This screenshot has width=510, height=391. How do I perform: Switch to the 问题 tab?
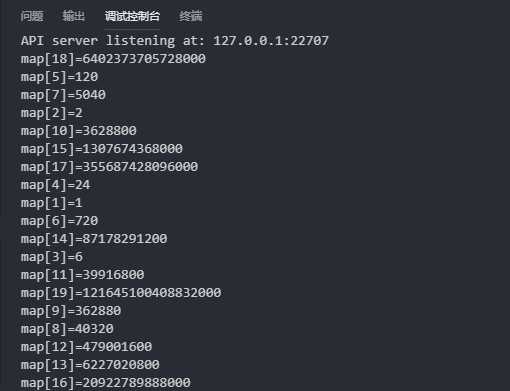pos(32,16)
